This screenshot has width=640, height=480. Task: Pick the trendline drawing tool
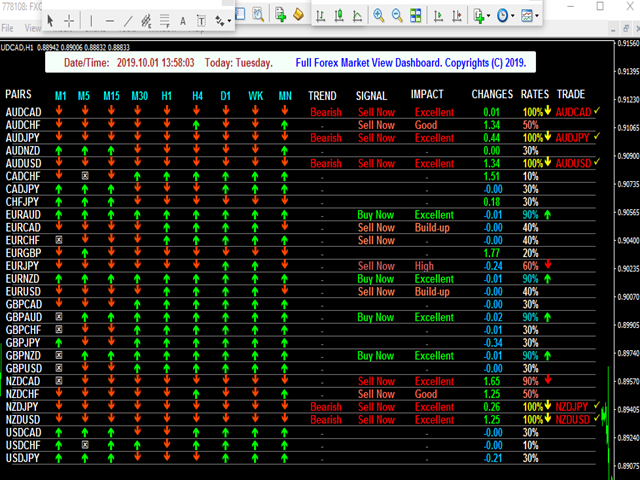pyautogui.click(x=128, y=19)
